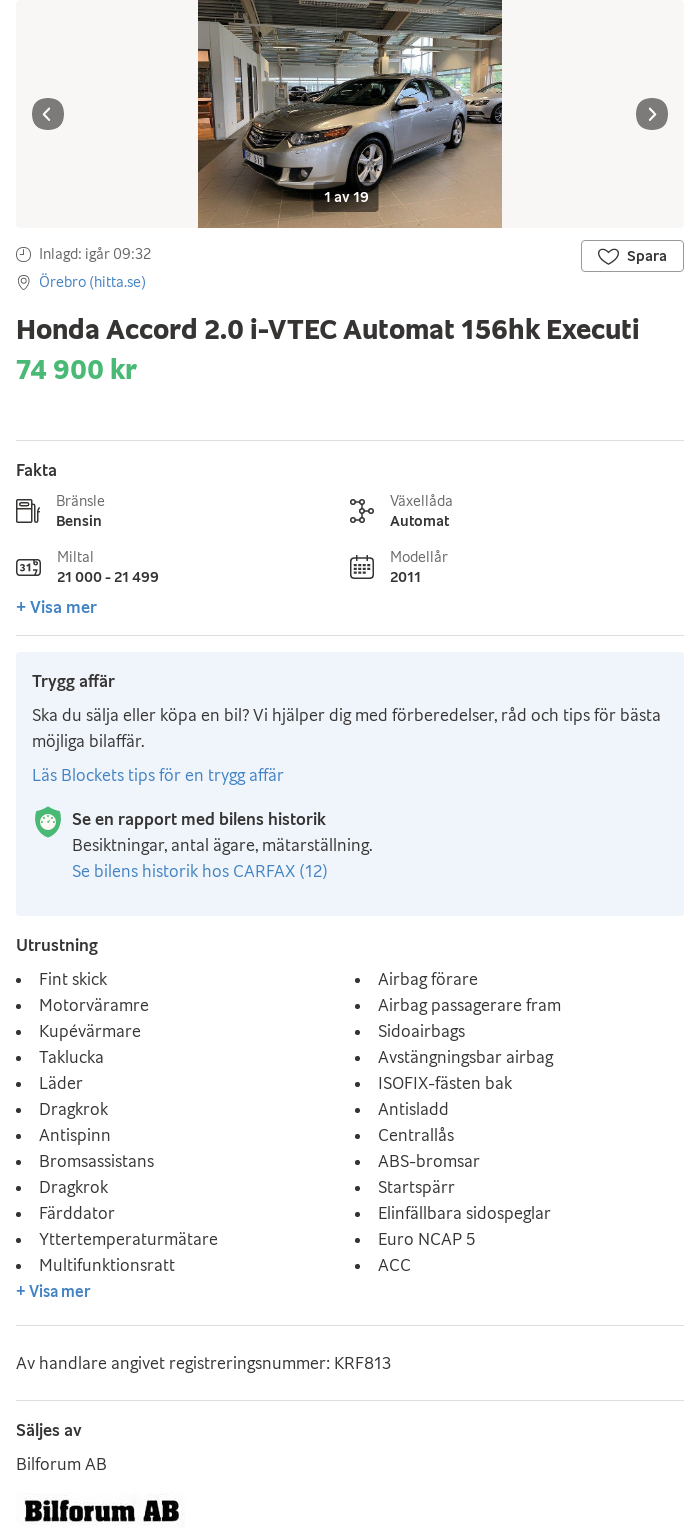Save the listing with Spara button
The height and width of the screenshot is (1528, 700).
pyautogui.click(x=632, y=256)
